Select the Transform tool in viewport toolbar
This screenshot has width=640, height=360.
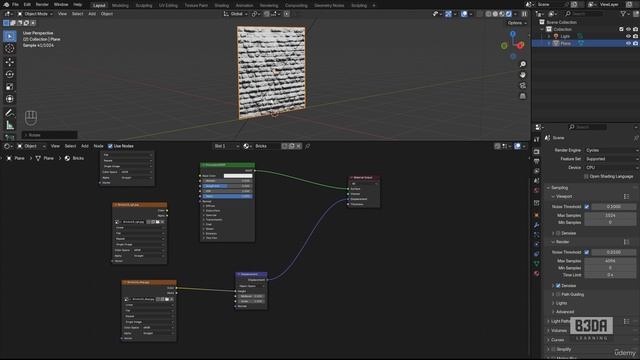(10, 99)
